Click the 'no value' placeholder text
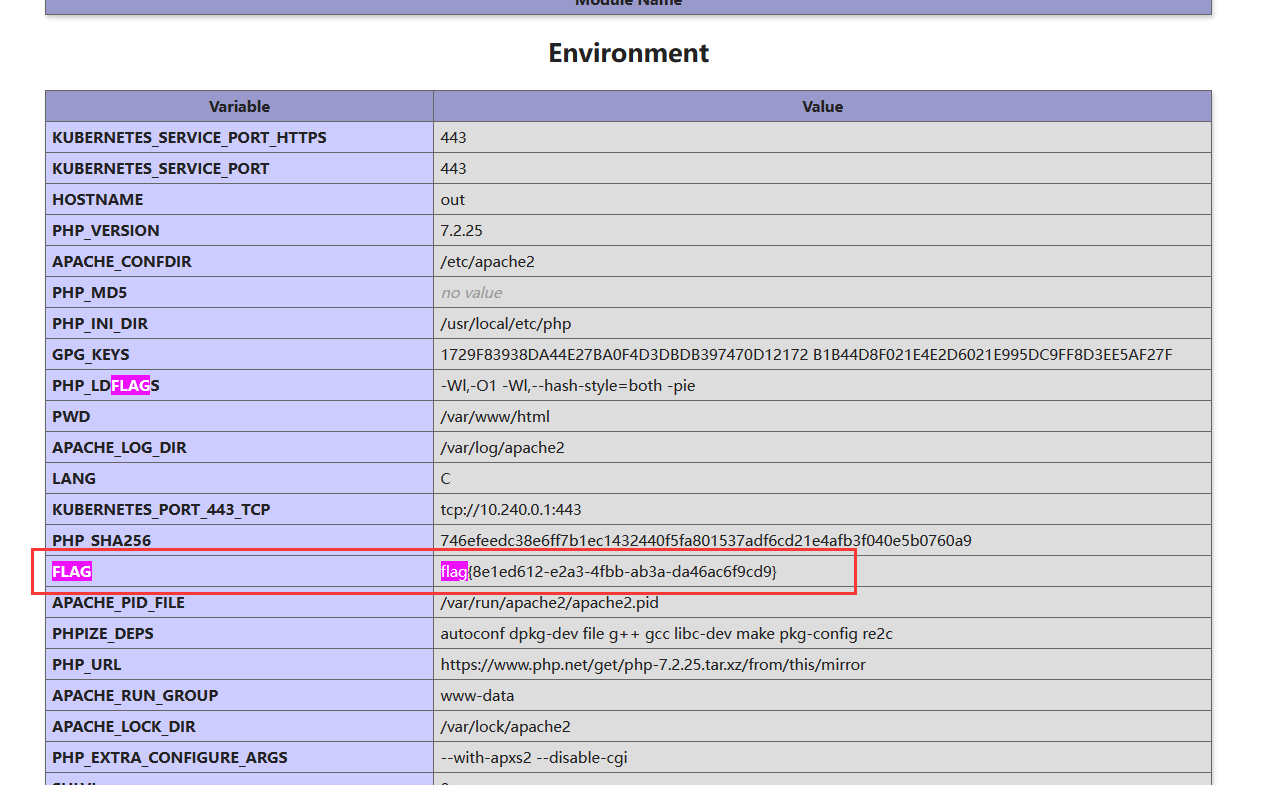Image resolution: width=1287 pixels, height=785 pixels. [471, 292]
